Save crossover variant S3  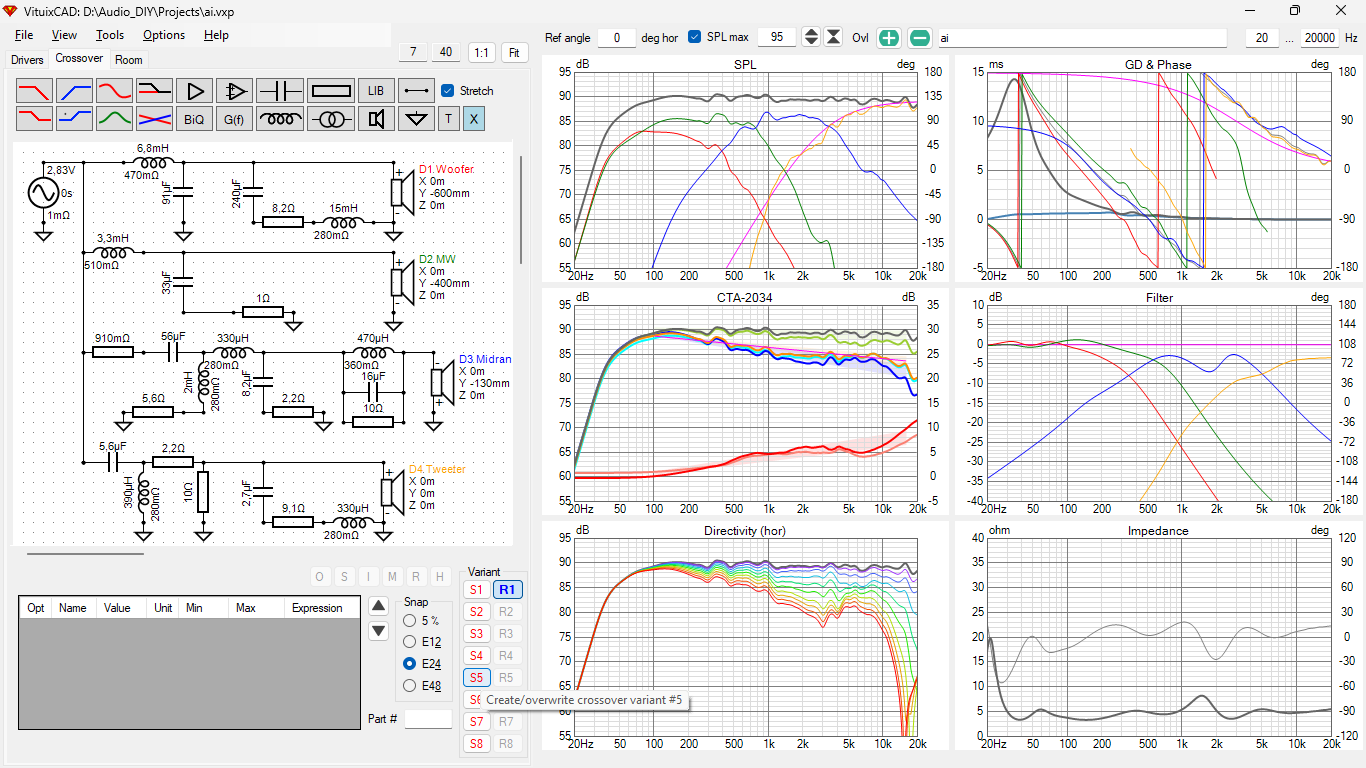[x=477, y=634]
